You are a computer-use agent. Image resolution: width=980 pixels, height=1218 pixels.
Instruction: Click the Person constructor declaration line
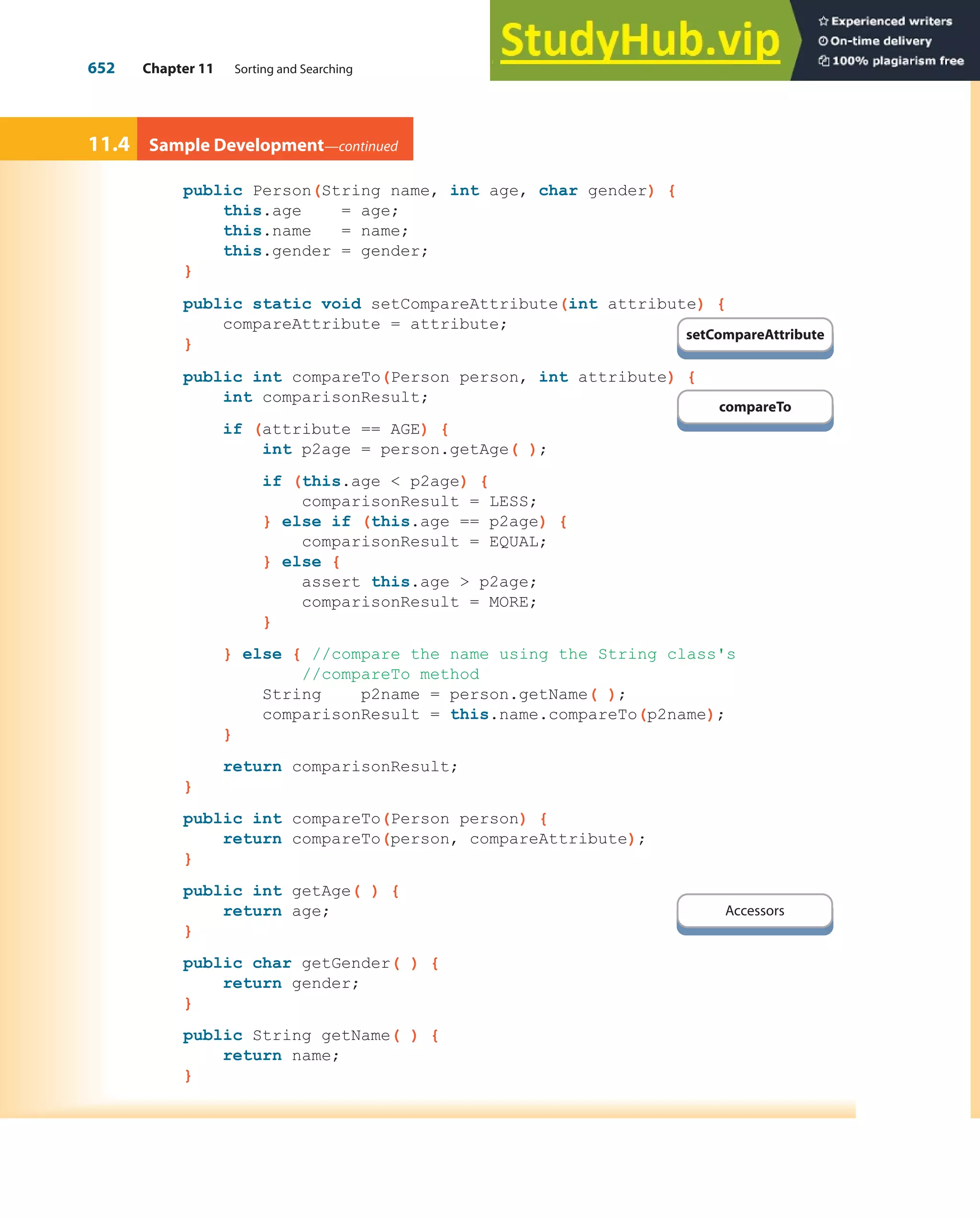(428, 191)
